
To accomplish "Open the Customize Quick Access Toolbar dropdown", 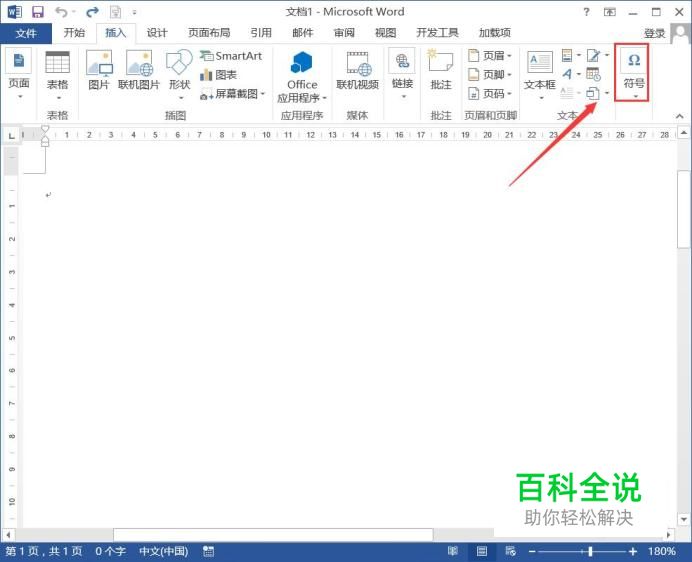I will pyautogui.click(x=134, y=12).
